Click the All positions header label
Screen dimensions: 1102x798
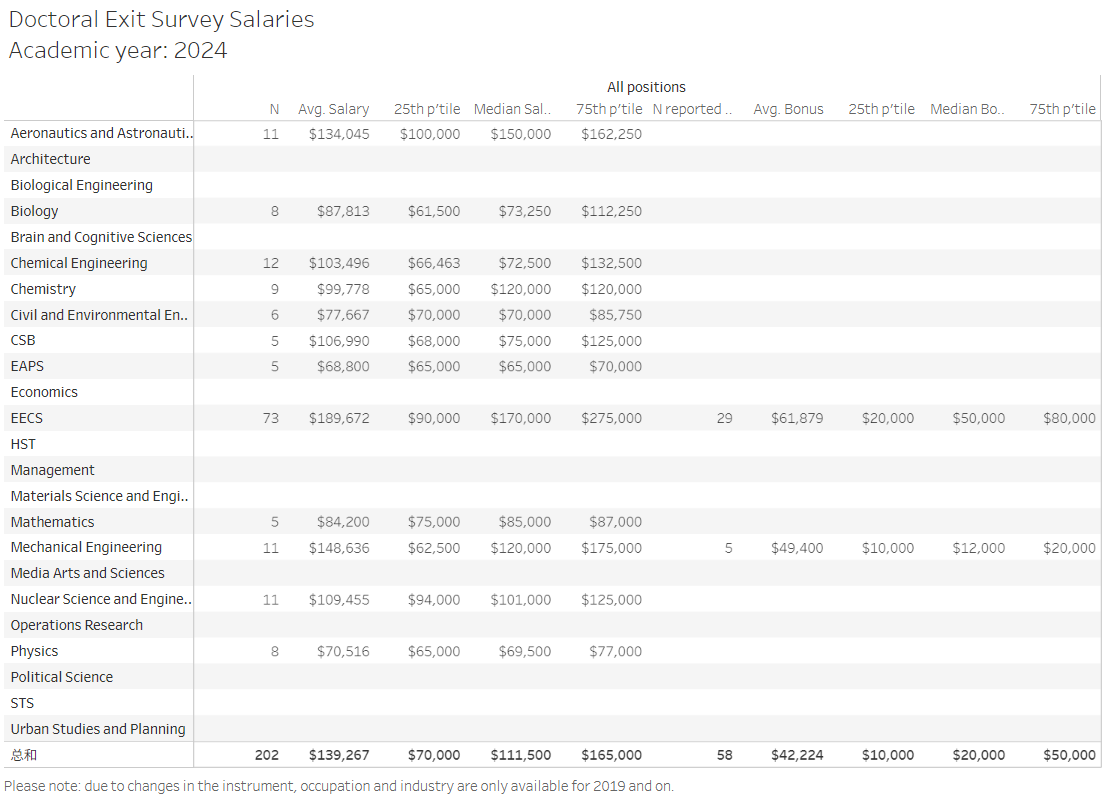(646, 87)
